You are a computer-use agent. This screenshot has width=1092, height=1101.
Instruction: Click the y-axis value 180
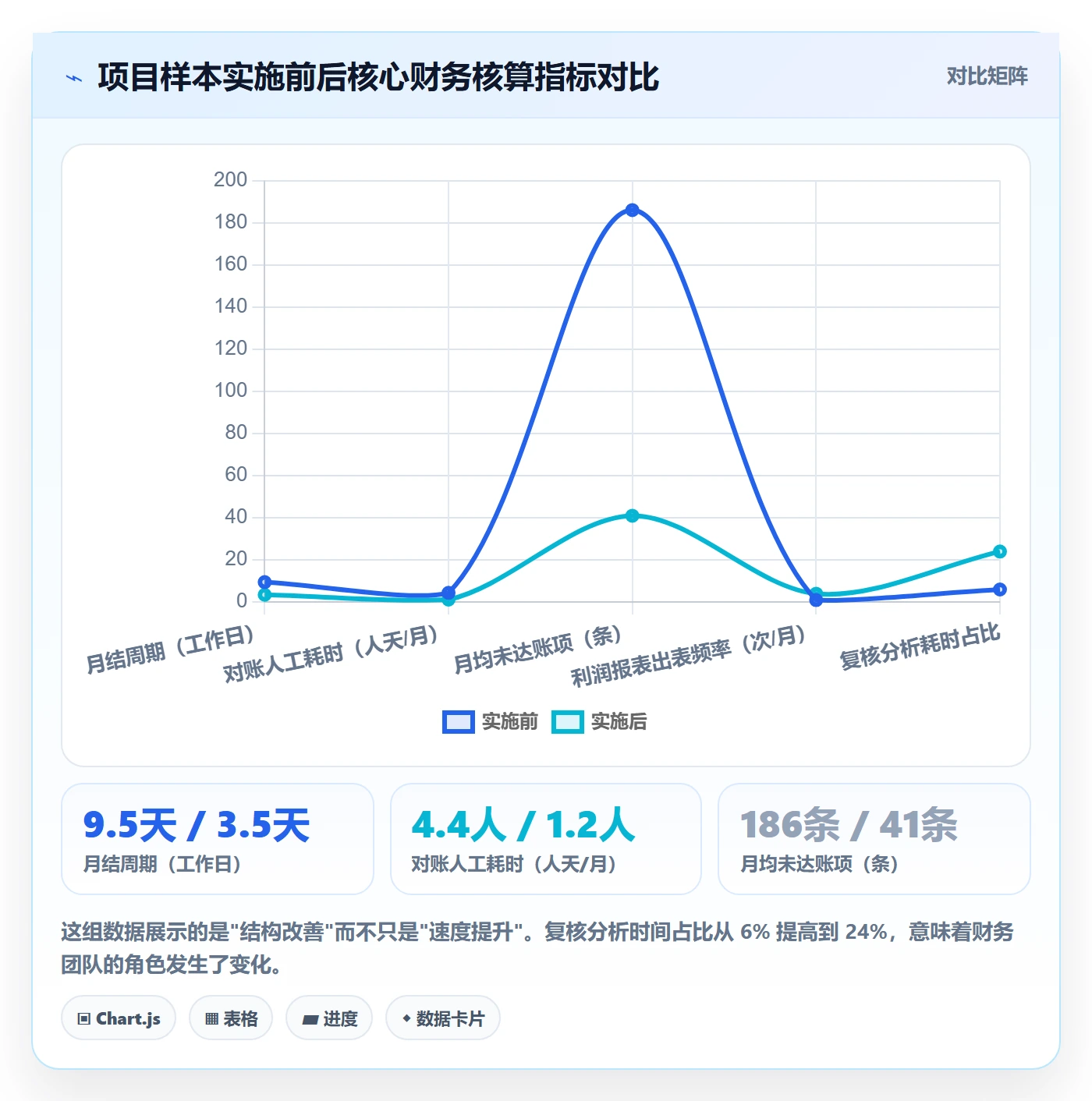[x=231, y=222]
